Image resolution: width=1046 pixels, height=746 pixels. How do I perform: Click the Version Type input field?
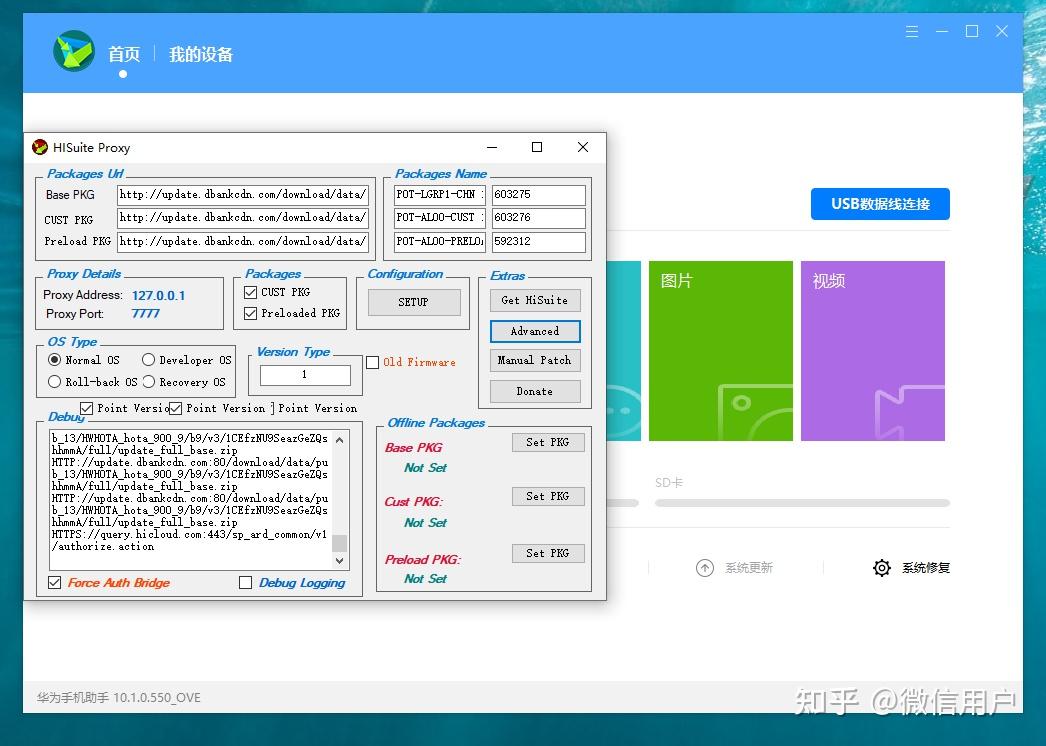[x=305, y=374]
